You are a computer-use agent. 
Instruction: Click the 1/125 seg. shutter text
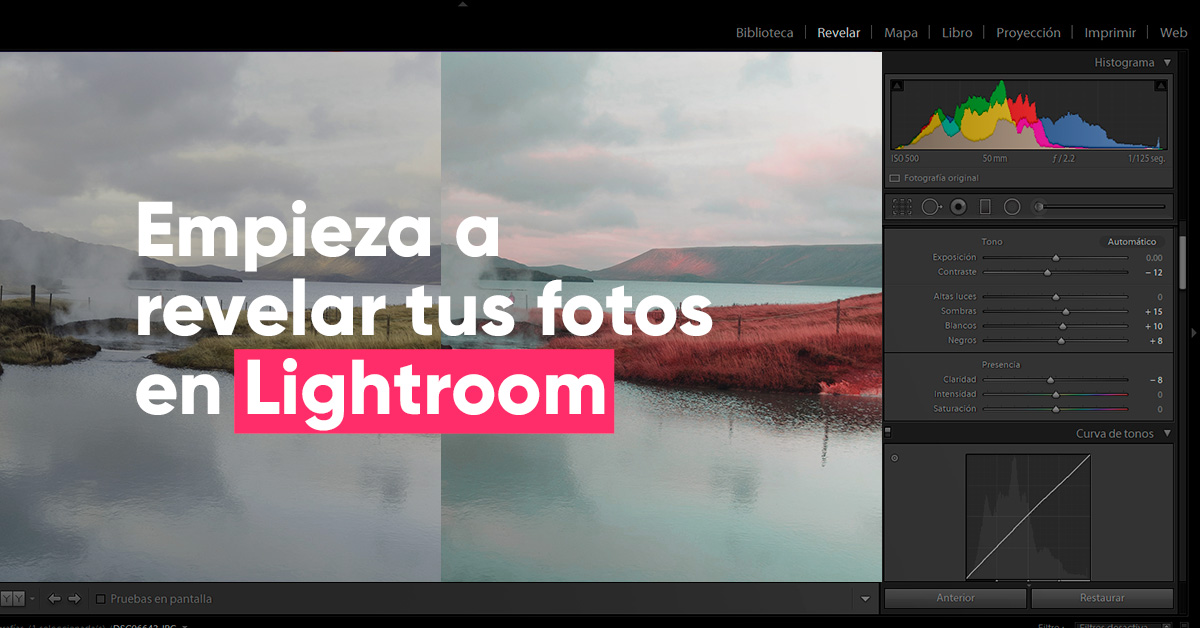click(x=1146, y=158)
